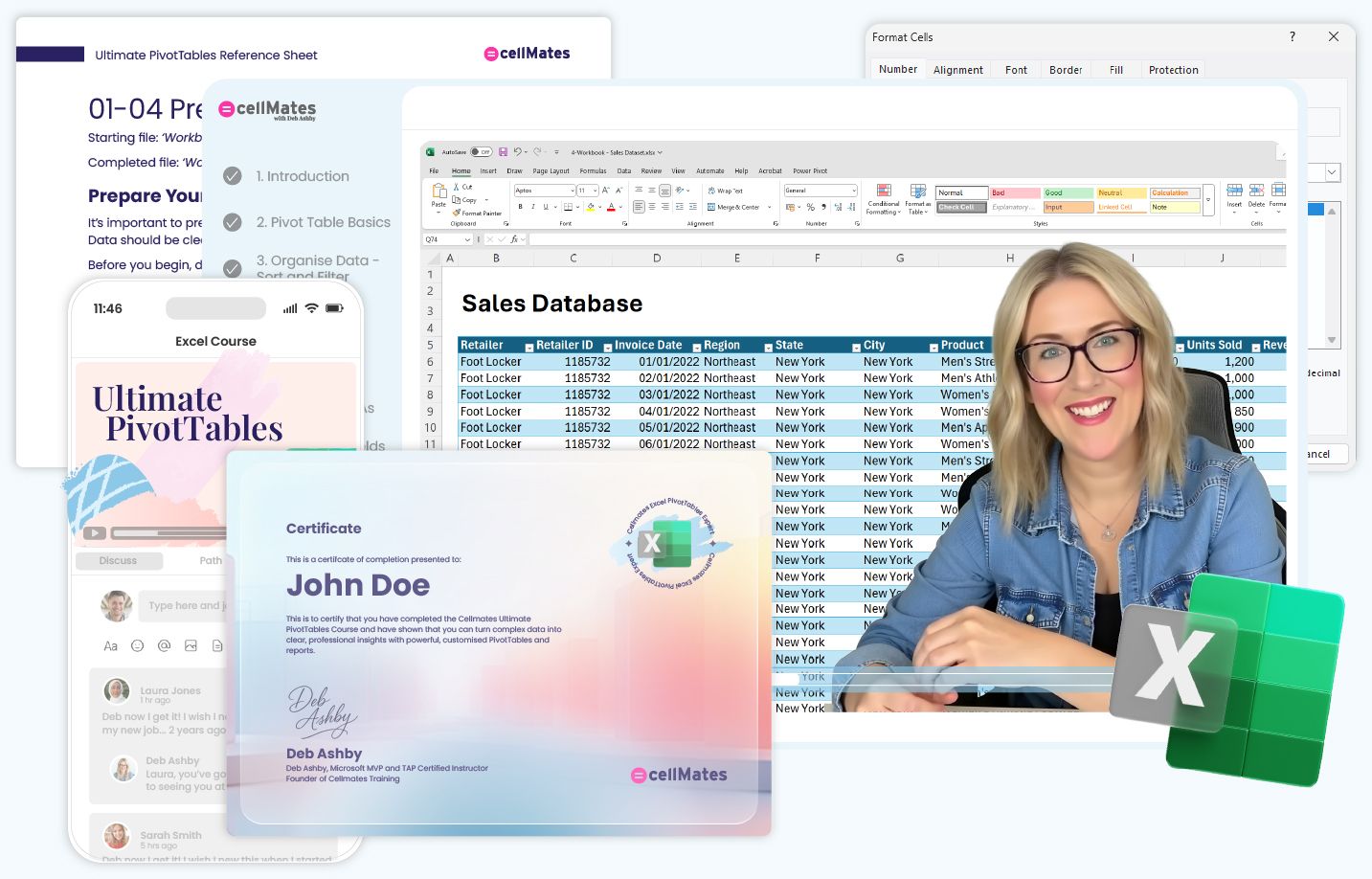The height and width of the screenshot is (879, 1372).
Task: Apply the Neutral cell style swatch
Action: (x=1122, y=192)
